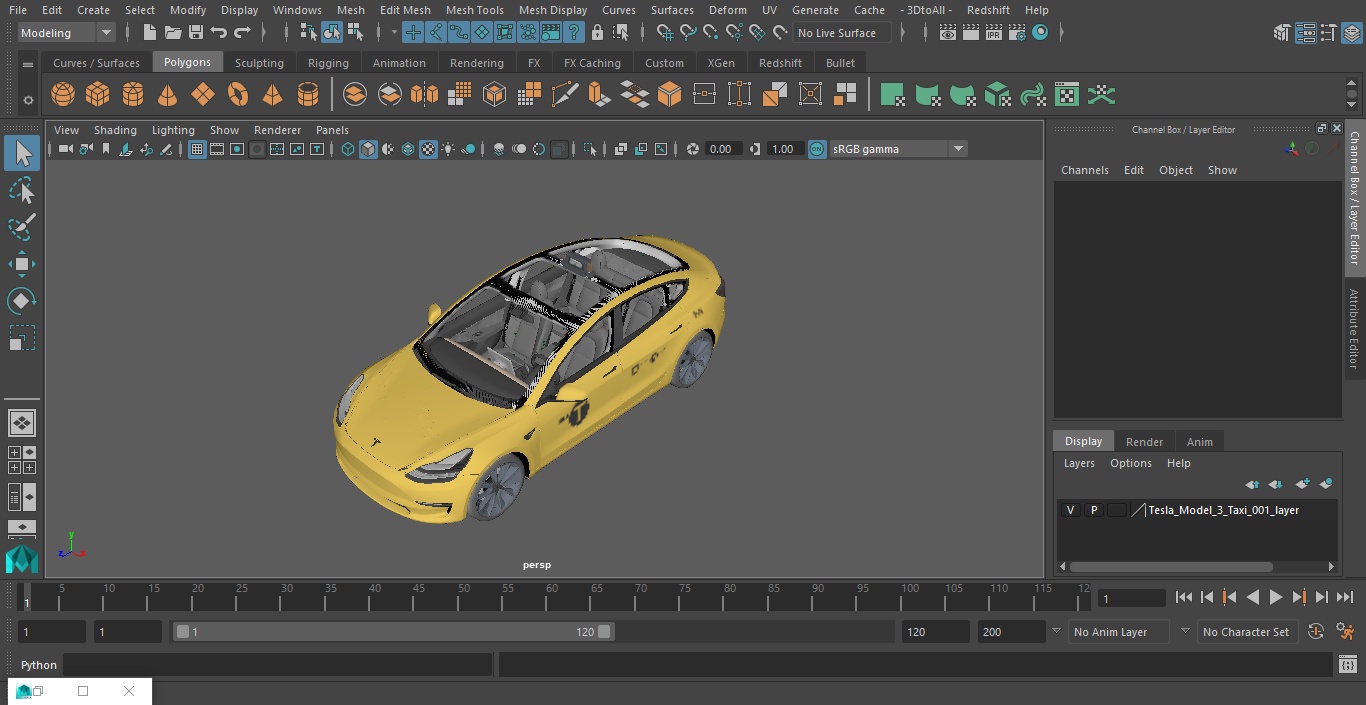Click the polygon cone shelf icon
The height and width of the screenshot is (705, 1366).
(168, 95)
